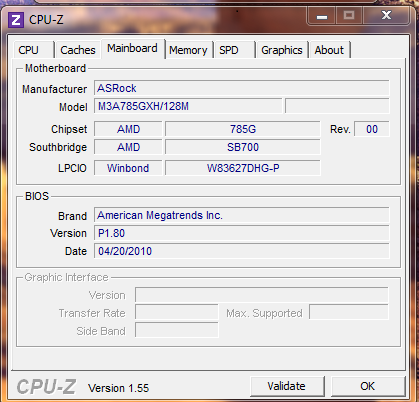The width and height of the screenshot is (419, 402).
Task: Minimize the CPU-Z window
Action: pos(322,16)
